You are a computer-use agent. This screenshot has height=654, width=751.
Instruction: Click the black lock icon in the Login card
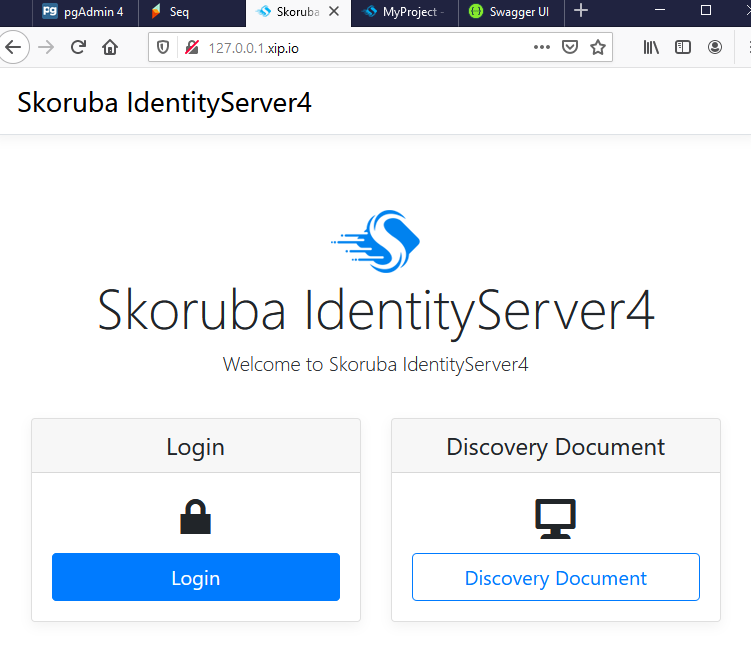[x=195, y=517]
